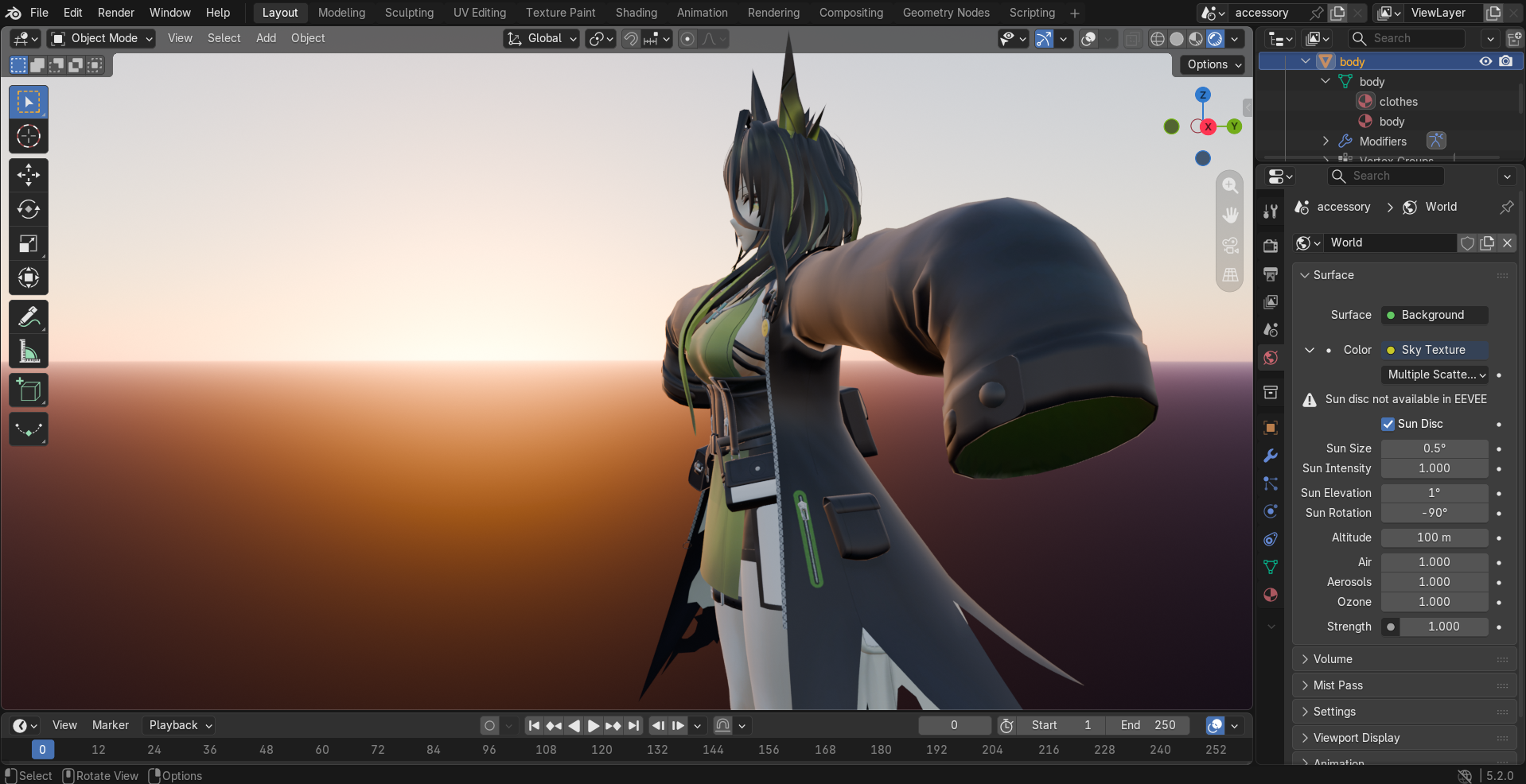Select the Measure tool
This screenshot has width=1526, height=784.
point(29,351)
